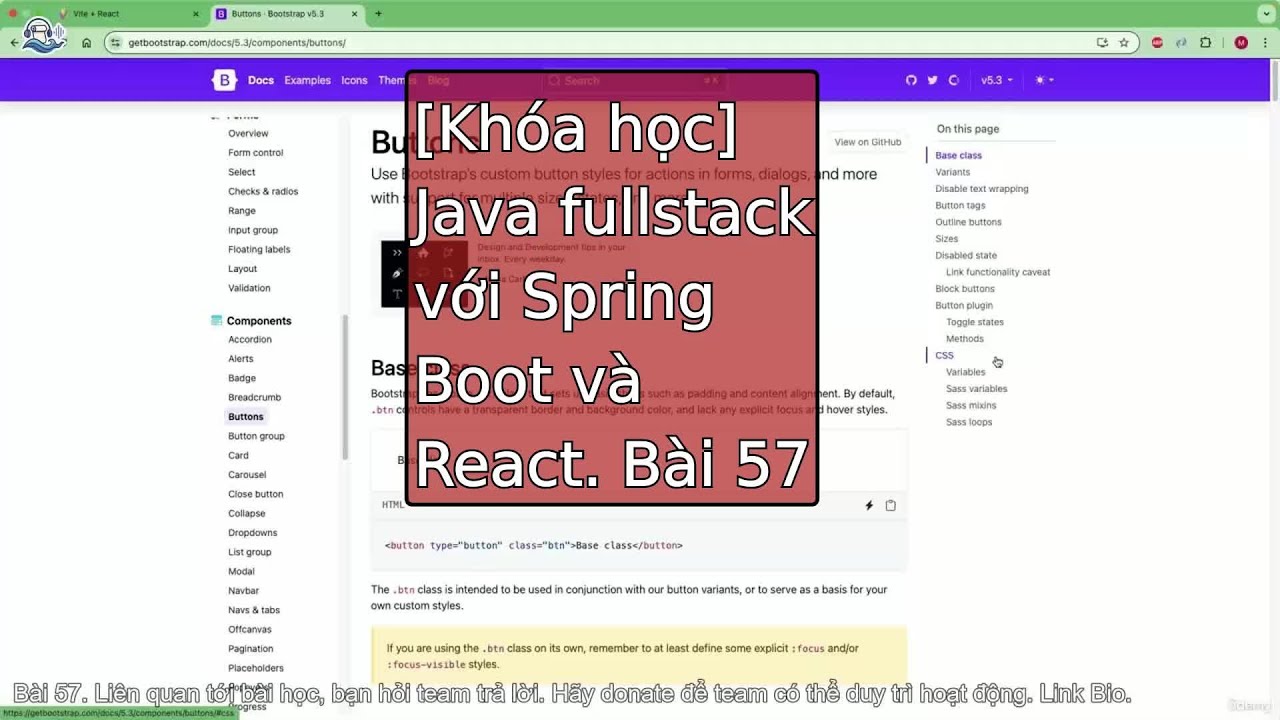Screen dimensions: 1280x720
Task: Open Examples in the navbar
Action: (307, 80)
